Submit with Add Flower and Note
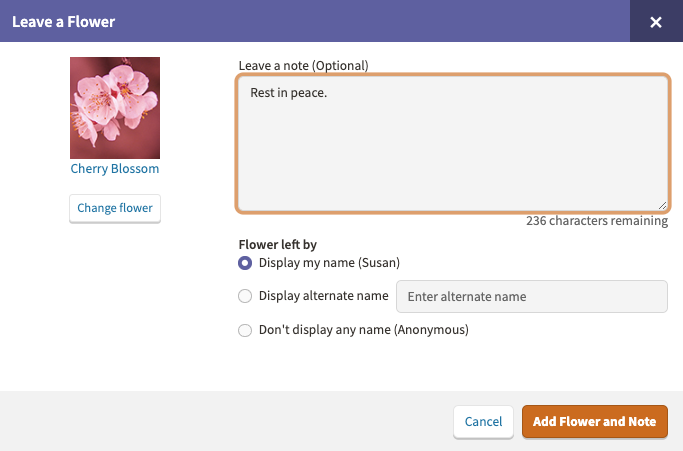The width and height of the screenshot is (683, 451). 595,421
